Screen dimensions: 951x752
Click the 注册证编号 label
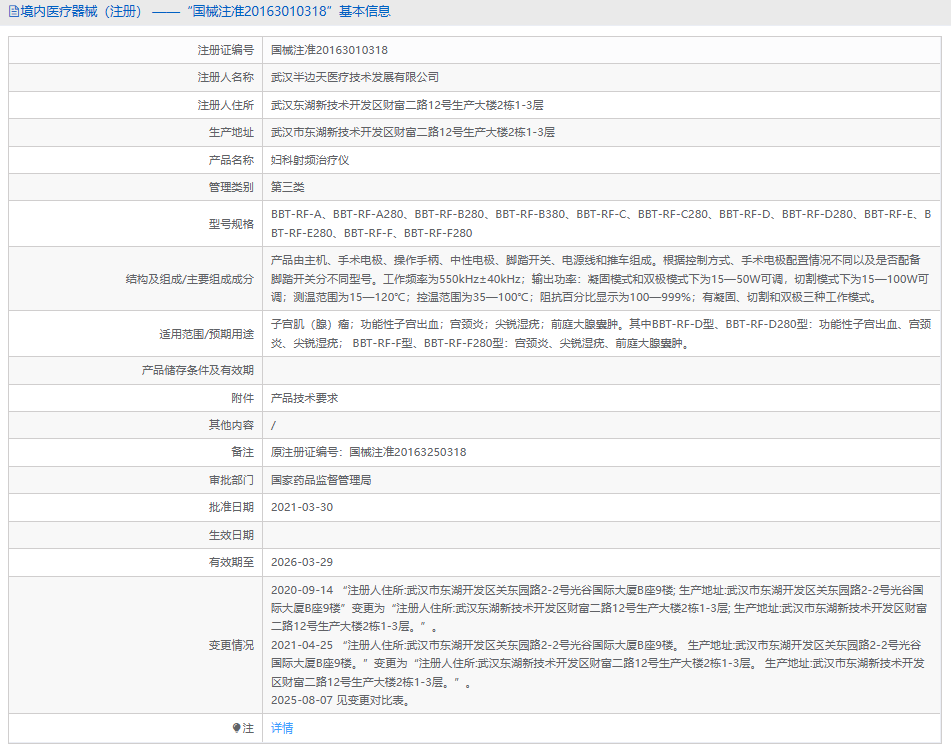226,50
